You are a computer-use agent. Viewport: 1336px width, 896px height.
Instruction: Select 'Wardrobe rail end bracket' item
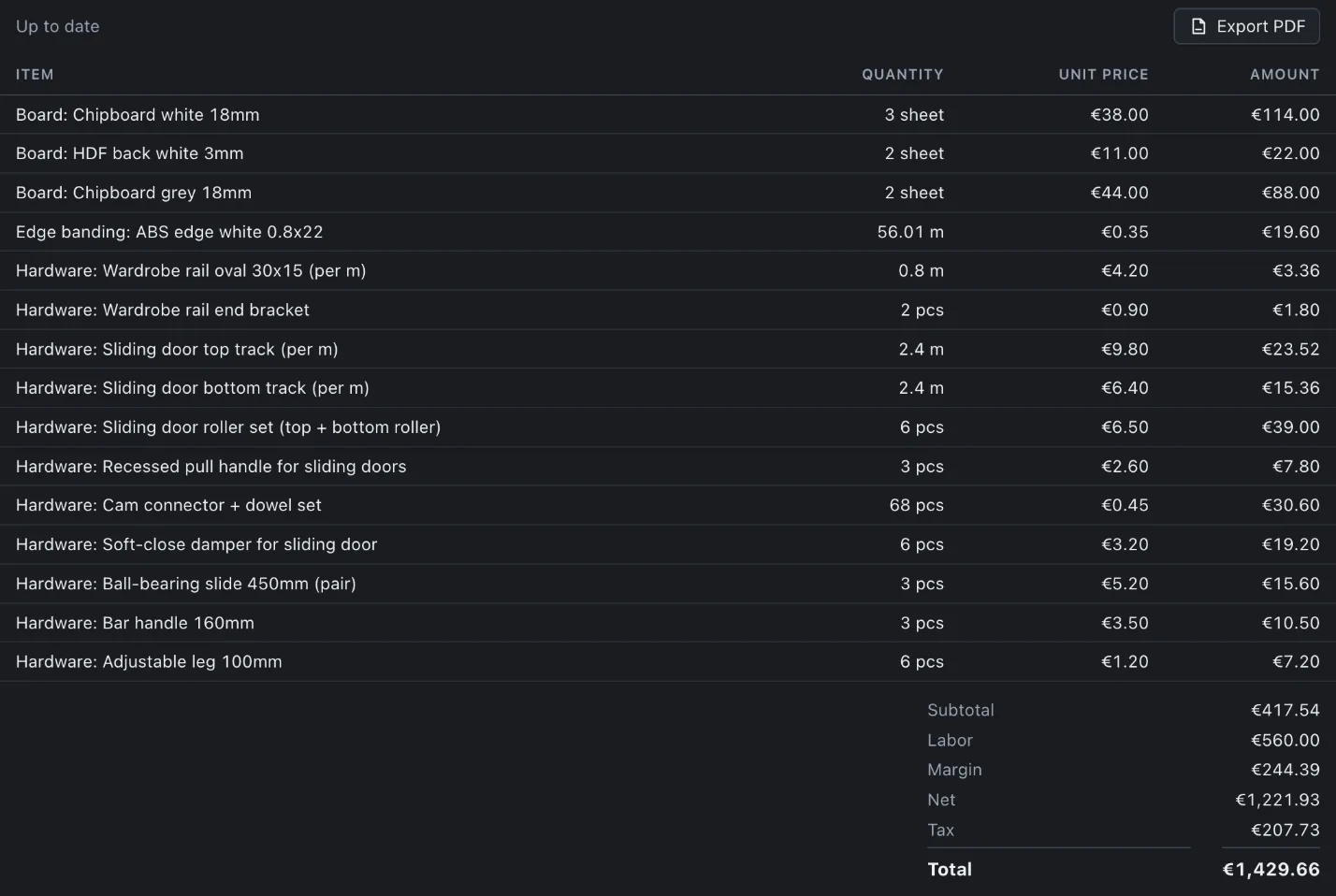click(163, 310)
